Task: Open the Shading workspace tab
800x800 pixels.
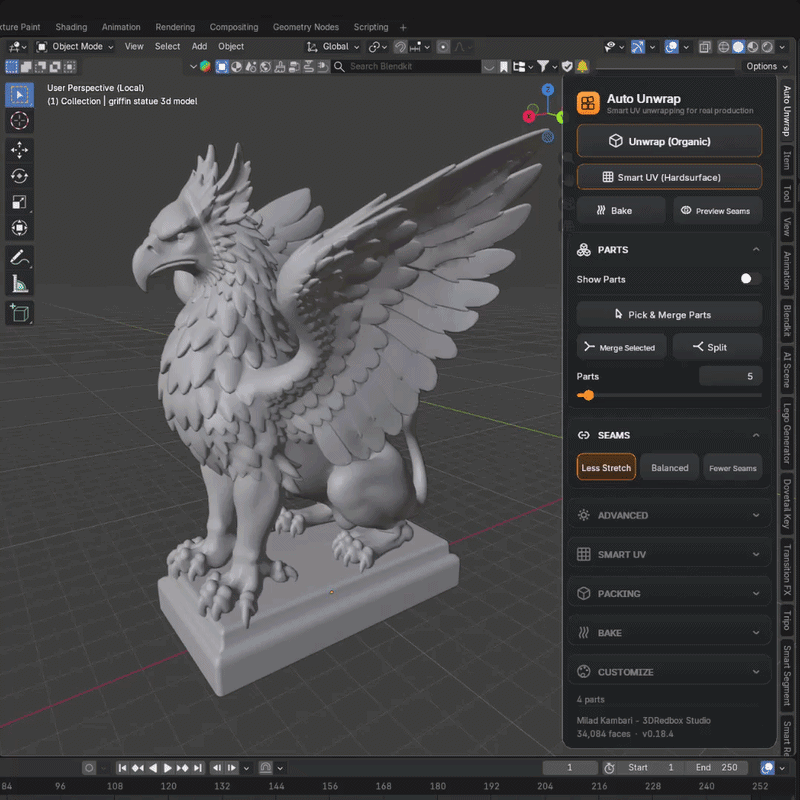Action: tap(71, 27)
